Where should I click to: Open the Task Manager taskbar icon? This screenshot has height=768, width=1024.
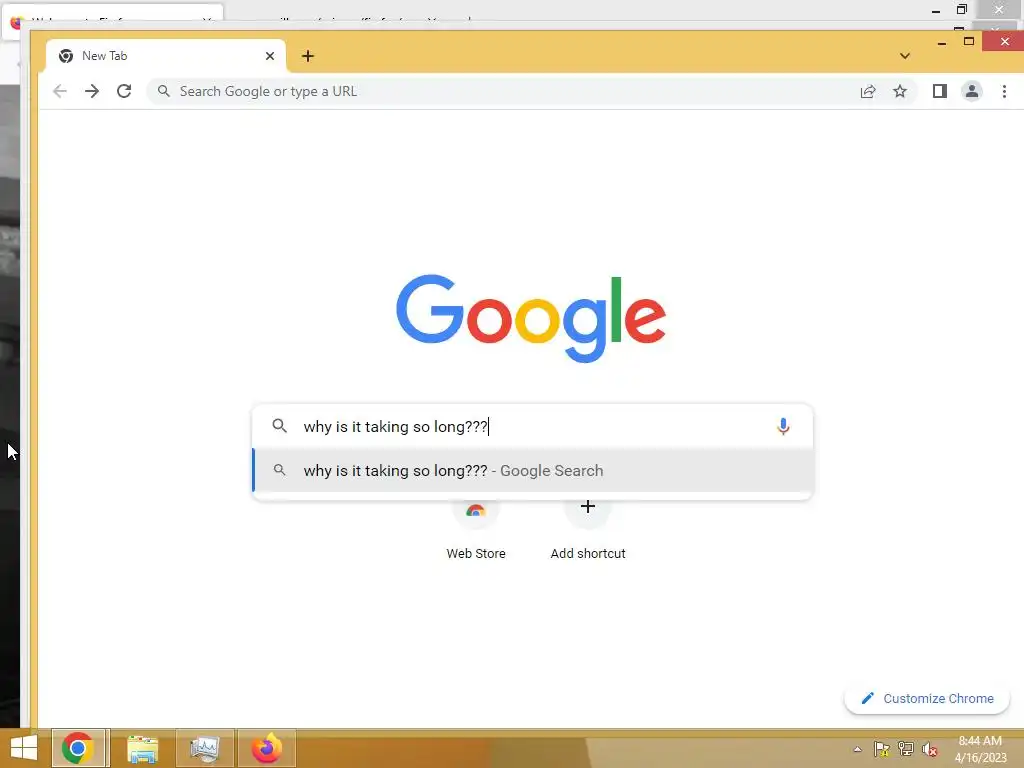coord(204,748)
